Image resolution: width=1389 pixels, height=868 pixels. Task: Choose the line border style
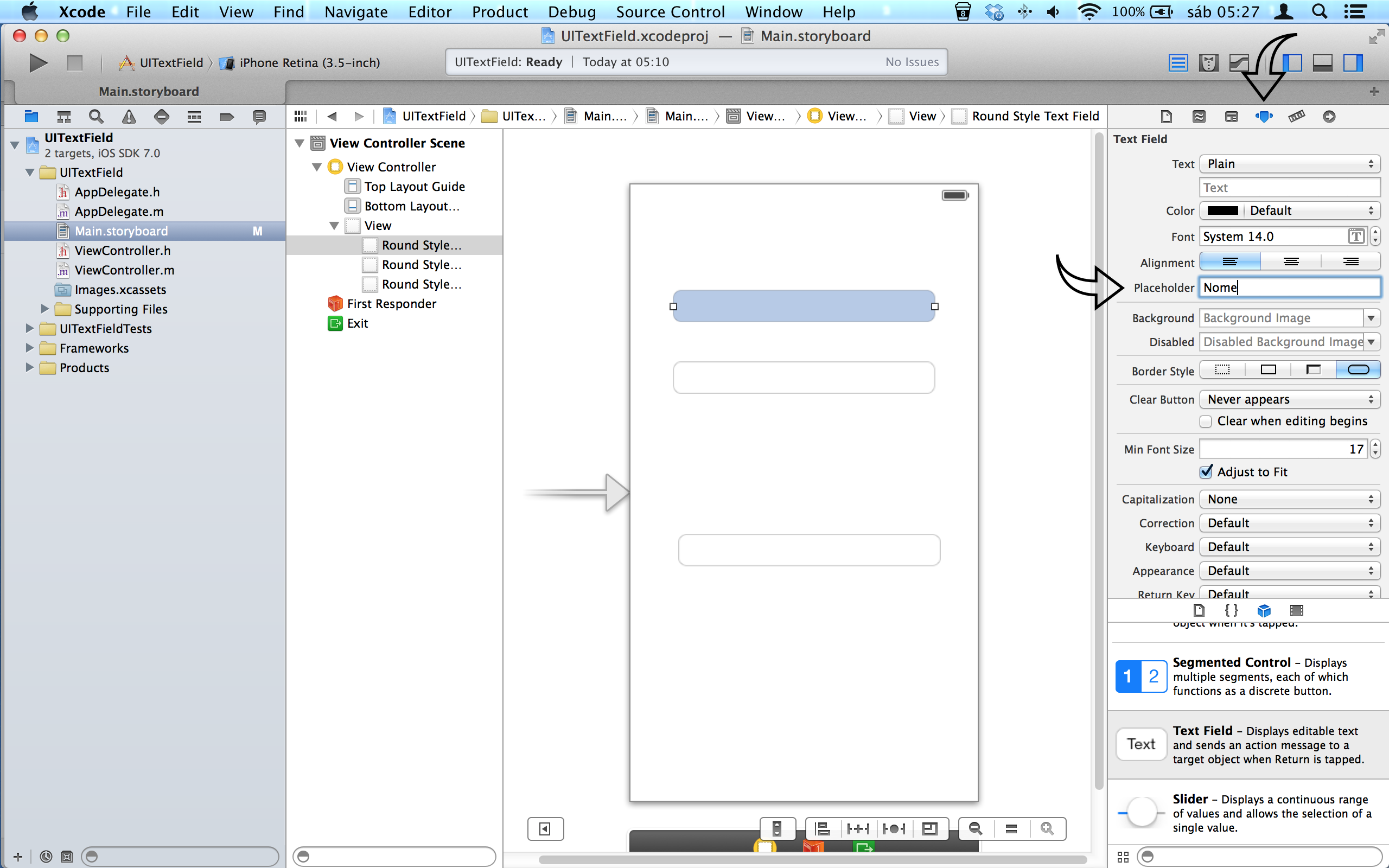1268,369
